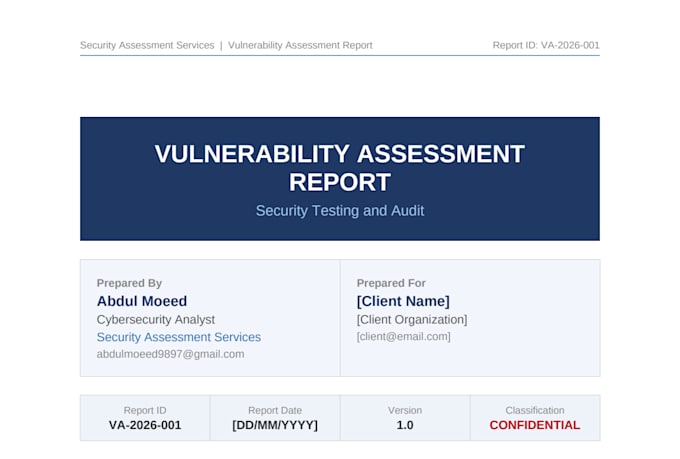680x459 pixels.
Task: Click the 'Report Date' label
Action: 275,410
